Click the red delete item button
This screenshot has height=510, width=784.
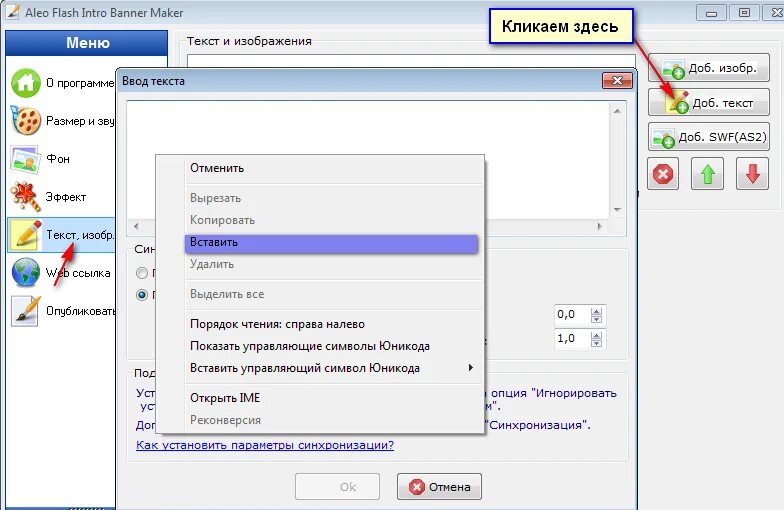tap(663, 174)
